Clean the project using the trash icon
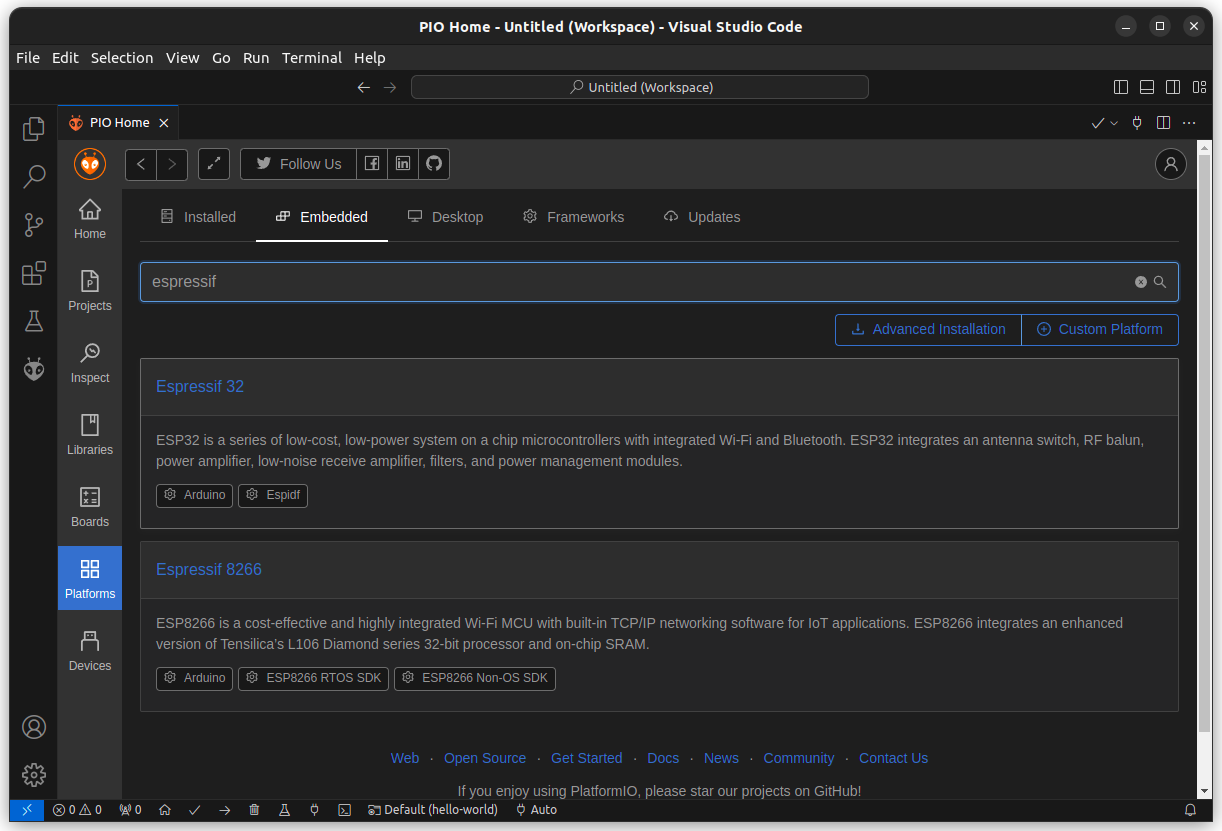The image size is (1222, 831). tap(254, 810)
